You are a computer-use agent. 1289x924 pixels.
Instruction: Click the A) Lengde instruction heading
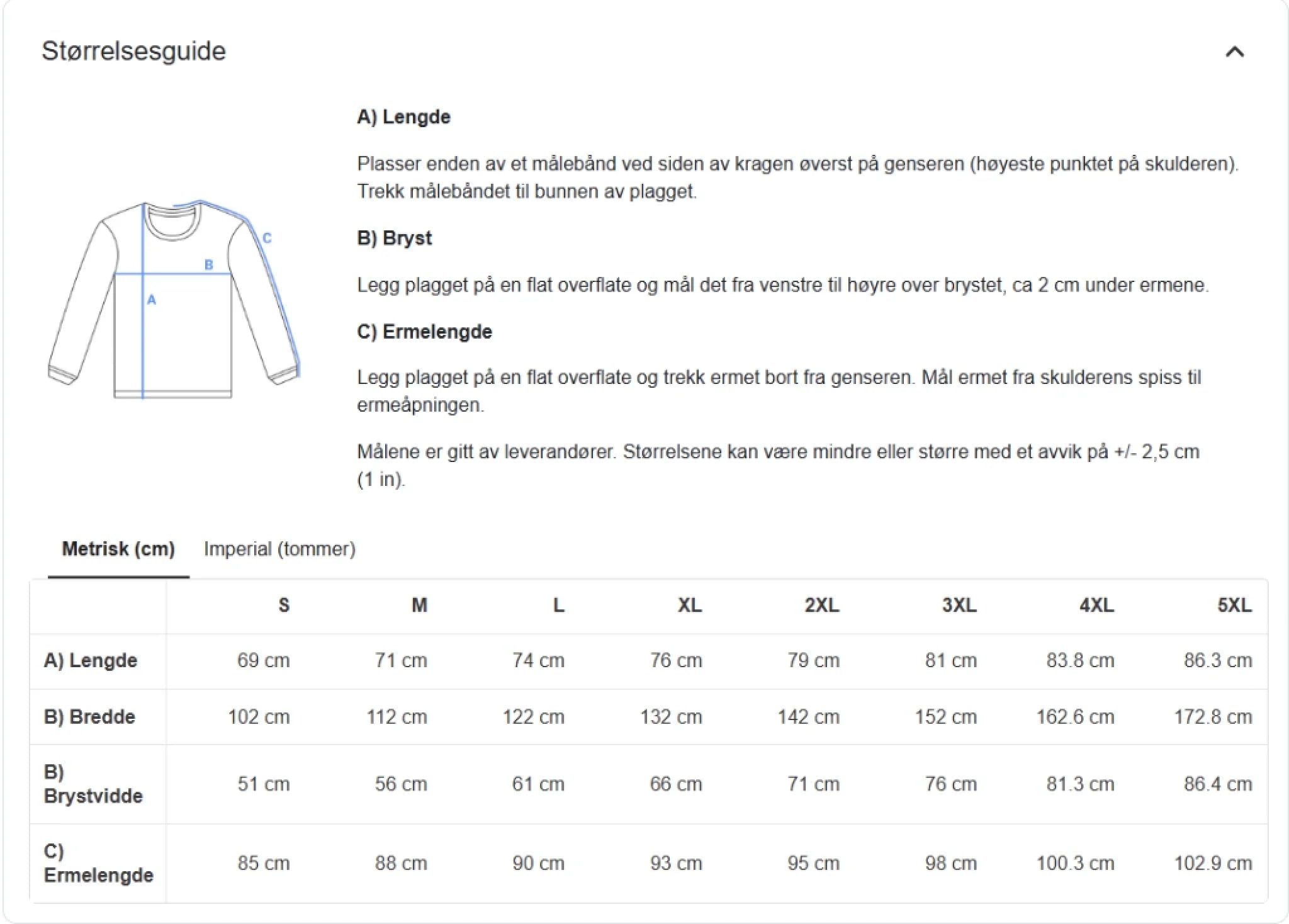click(403, 117)
